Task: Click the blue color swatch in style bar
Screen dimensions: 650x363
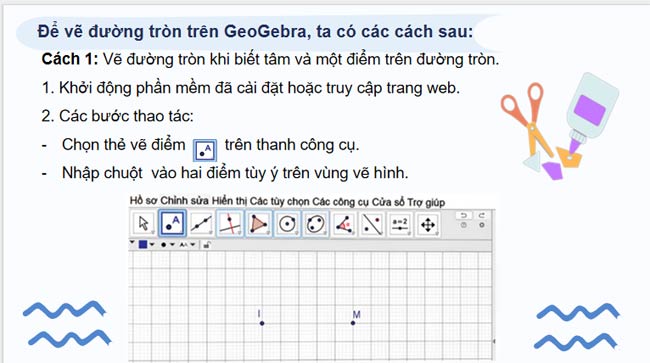Action: click(143, 244)
